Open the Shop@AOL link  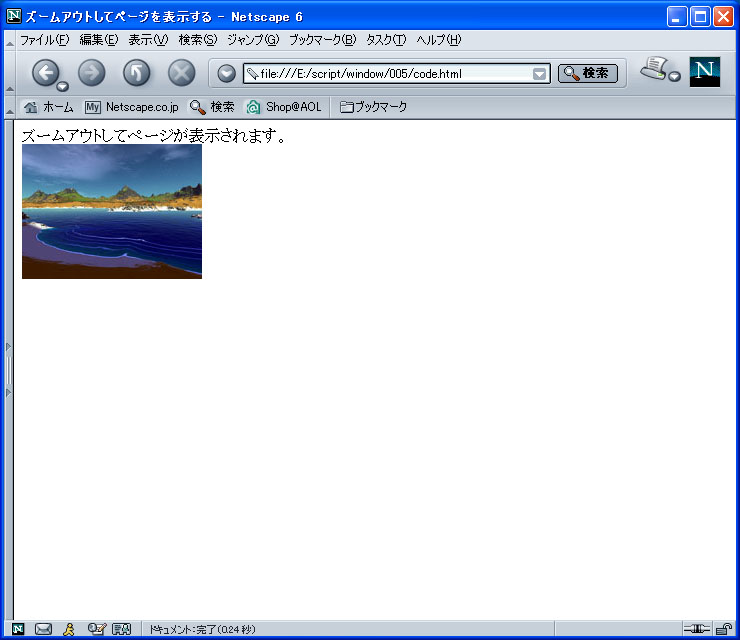coord(284,107)
